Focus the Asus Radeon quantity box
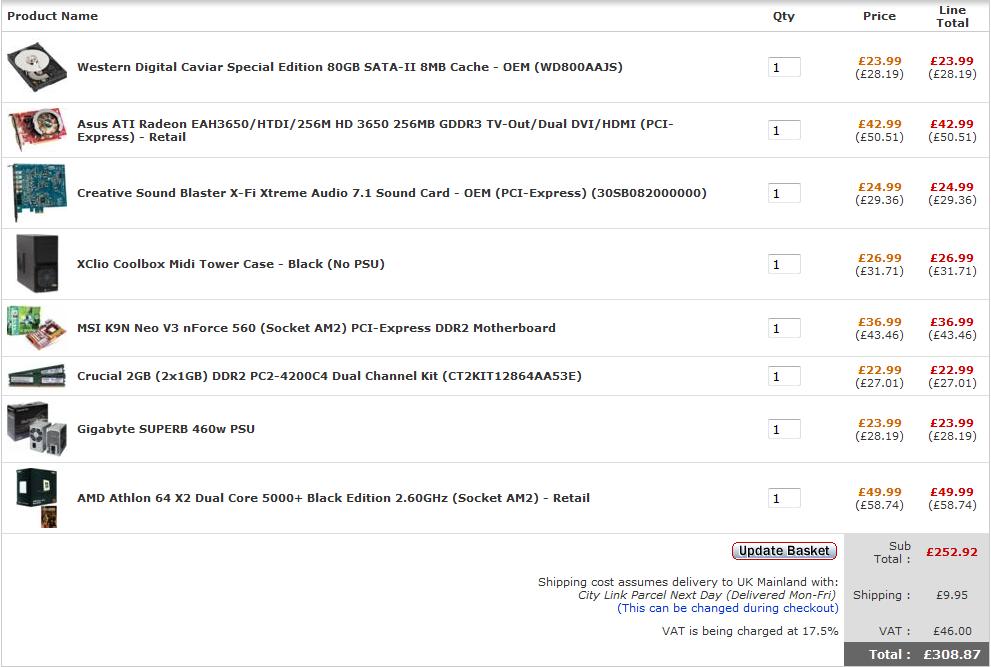This screenshot has height=667, width=991. coord(784,130)
